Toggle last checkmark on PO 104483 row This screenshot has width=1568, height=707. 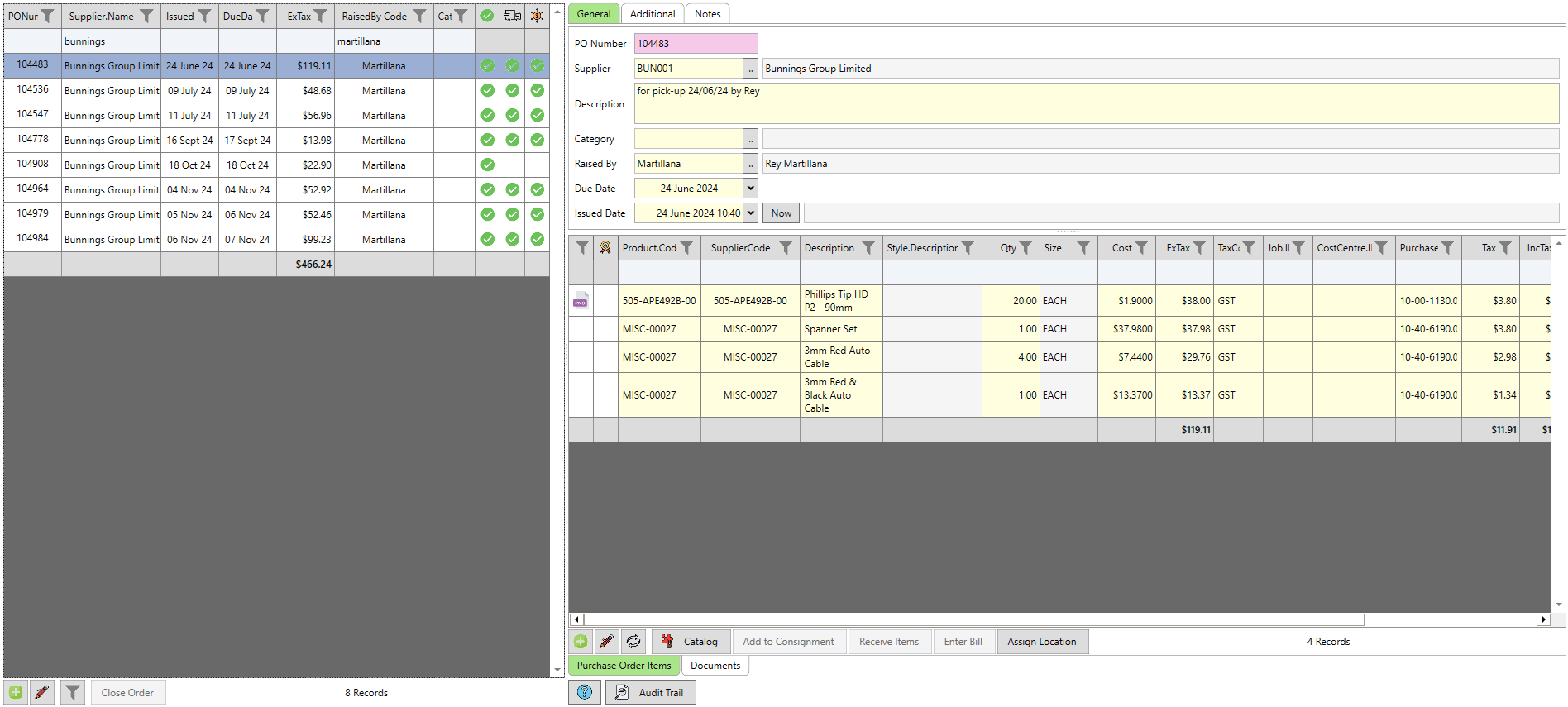click(538, 65)
